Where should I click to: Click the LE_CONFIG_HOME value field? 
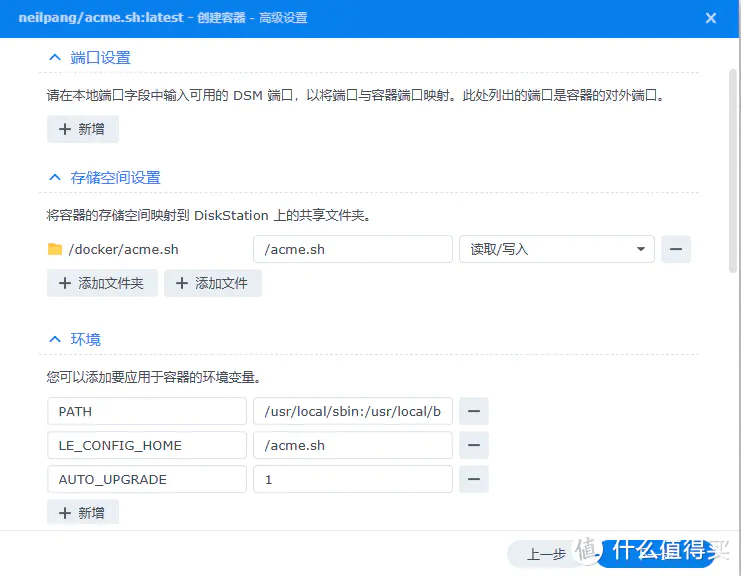(353, 445)
